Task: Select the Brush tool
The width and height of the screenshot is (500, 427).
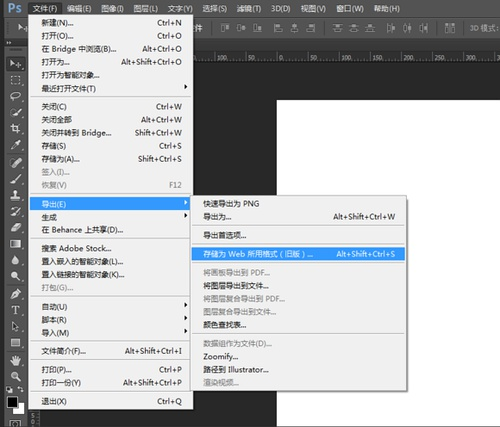Action: [x=15, y=179]
